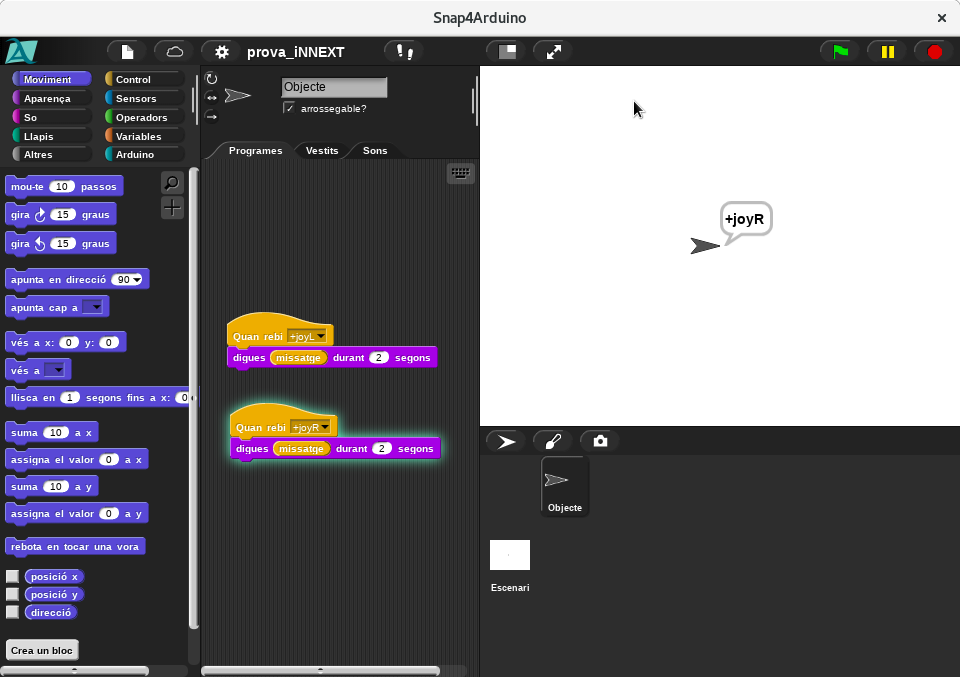Toggle arrossegable? checkbox
This screenshot has height=677, width=960.
pyautogui.click(x=289, y=108)
